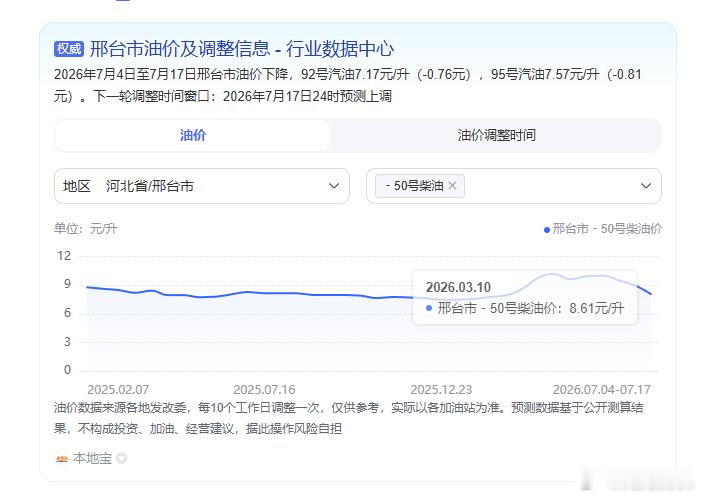Click the 2025.07.16 x-axis date label
The height and width of the screenshot is (498, 701).
tap(264, 389)
